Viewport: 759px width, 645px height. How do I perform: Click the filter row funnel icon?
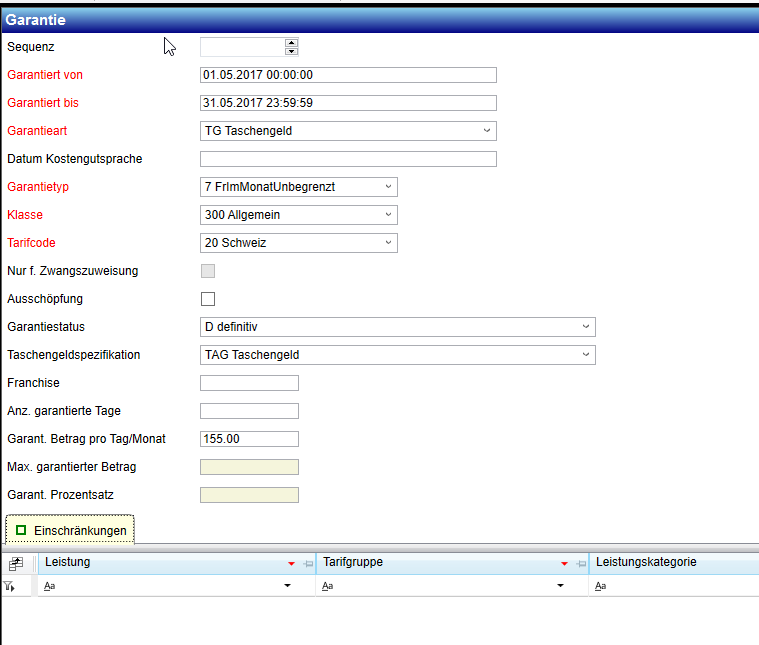(9, 586)
